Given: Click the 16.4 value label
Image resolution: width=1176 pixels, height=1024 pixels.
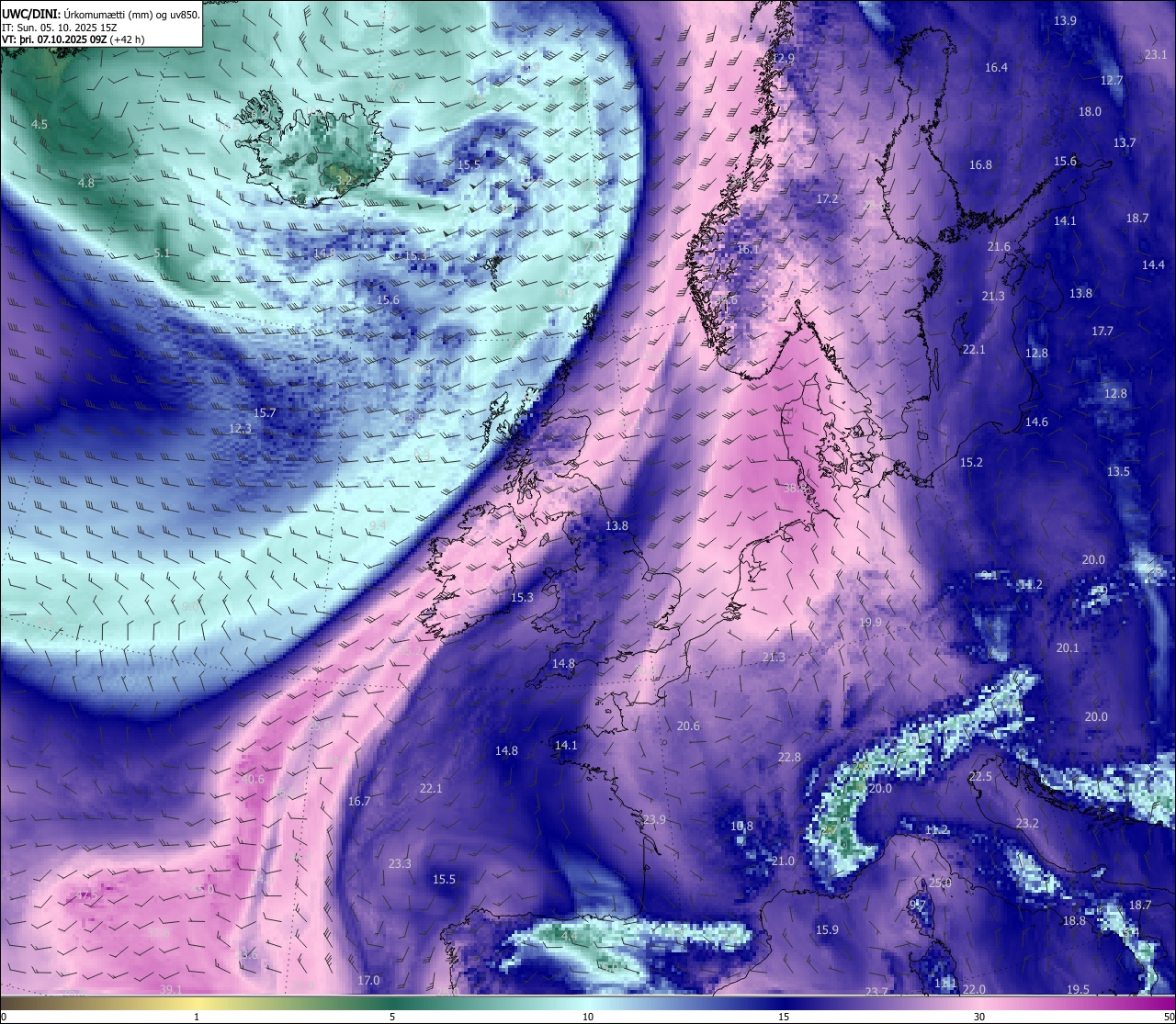Looking at the screenshot, I should (x=996, y=68).
